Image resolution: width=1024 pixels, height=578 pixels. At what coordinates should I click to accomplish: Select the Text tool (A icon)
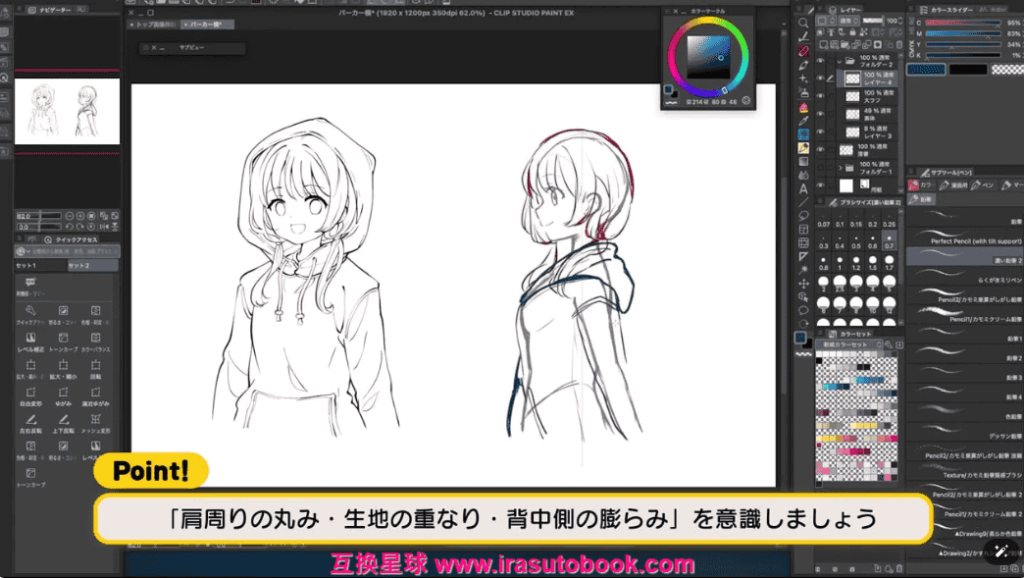coord(804,188)
